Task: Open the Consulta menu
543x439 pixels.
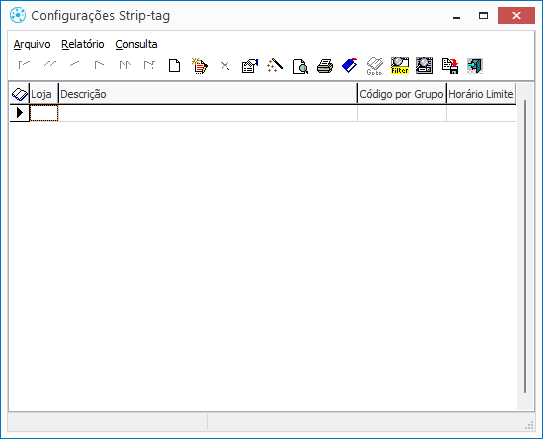Action: pyautogui.click(x=136, y=44)
